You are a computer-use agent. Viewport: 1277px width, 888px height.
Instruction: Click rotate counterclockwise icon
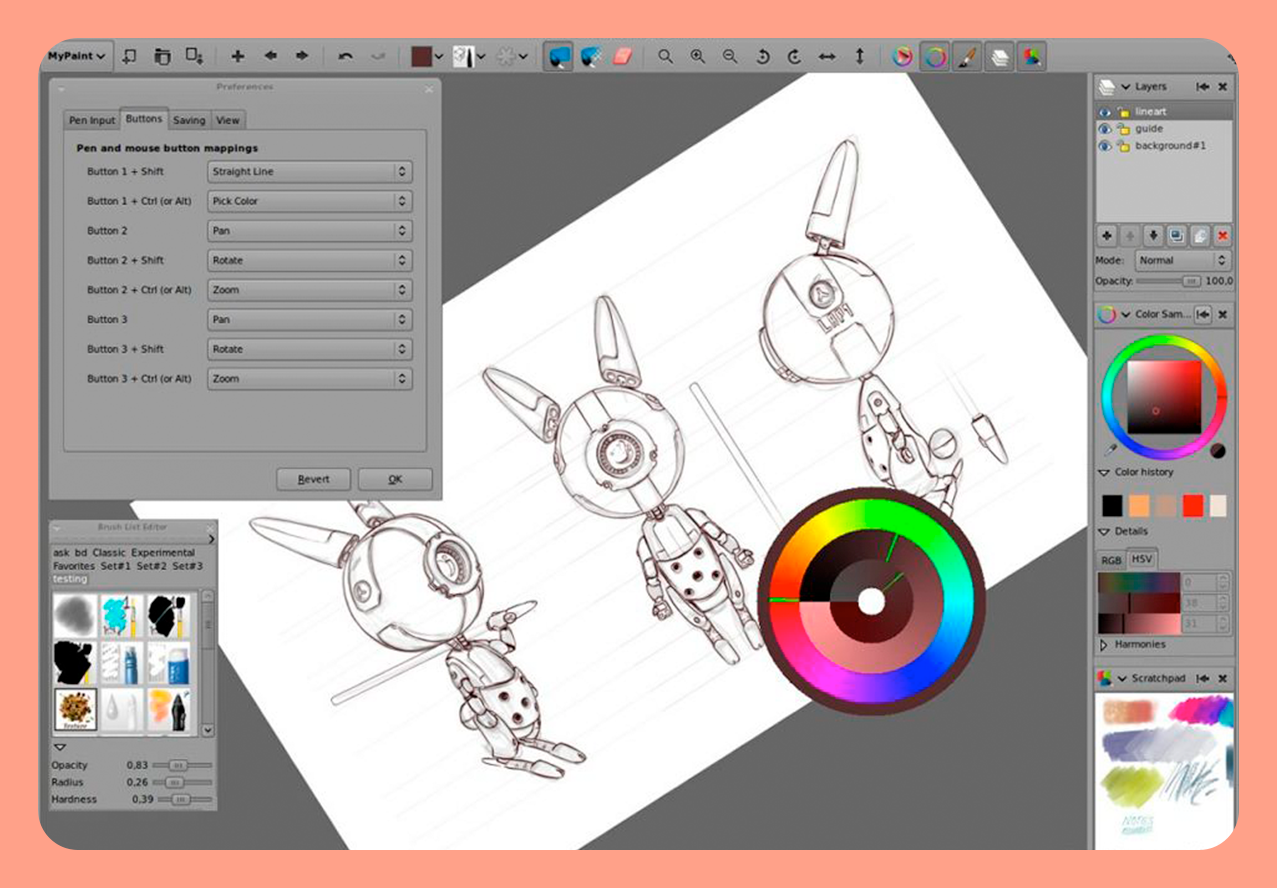762,57
